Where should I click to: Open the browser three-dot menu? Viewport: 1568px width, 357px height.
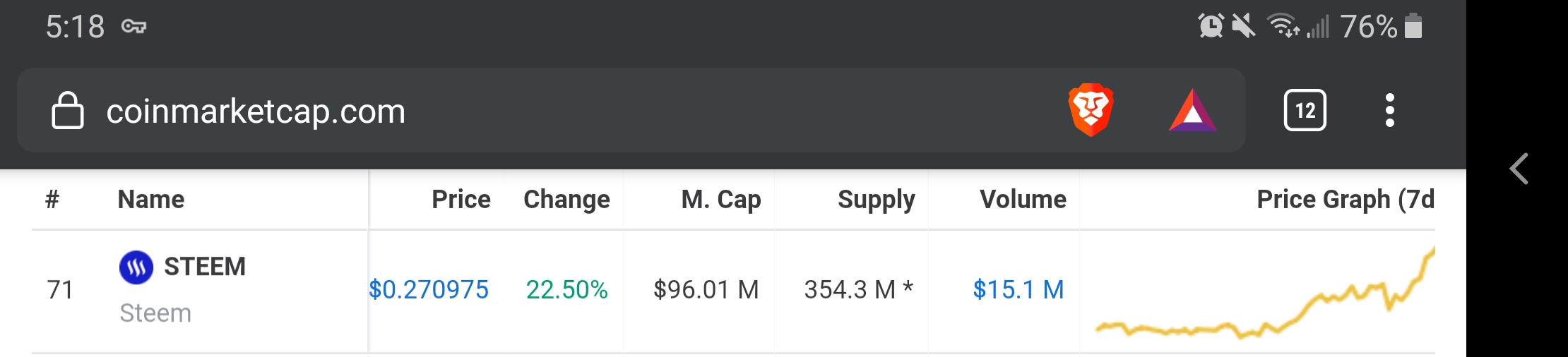(1389, 110)
